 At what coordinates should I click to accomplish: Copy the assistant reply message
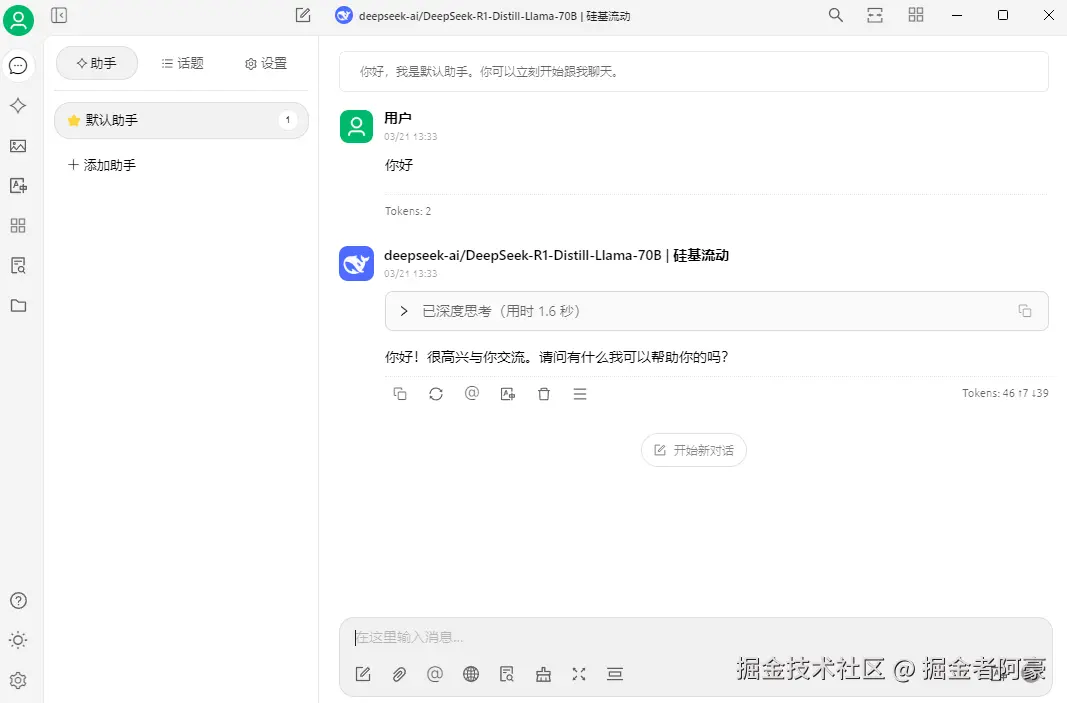coord(400,393)
